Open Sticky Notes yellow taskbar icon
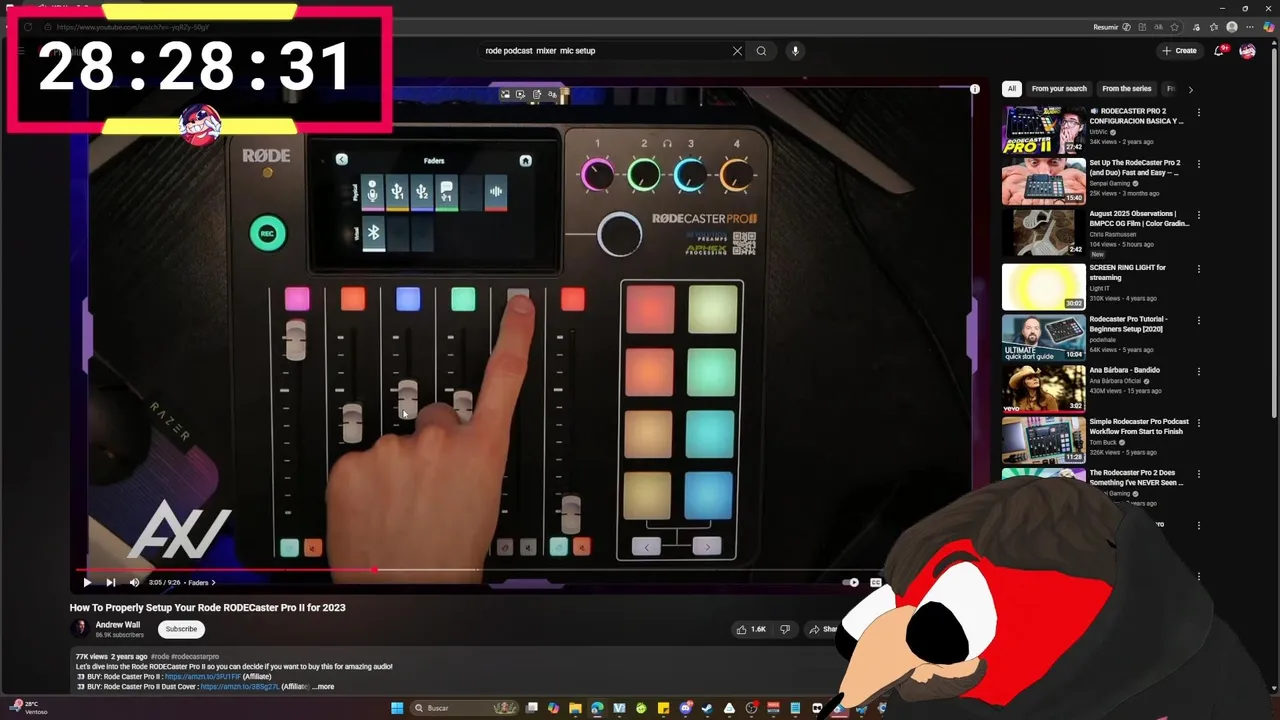The height and width of the screenshot is (720, 1280). click(x=663, y=708)
